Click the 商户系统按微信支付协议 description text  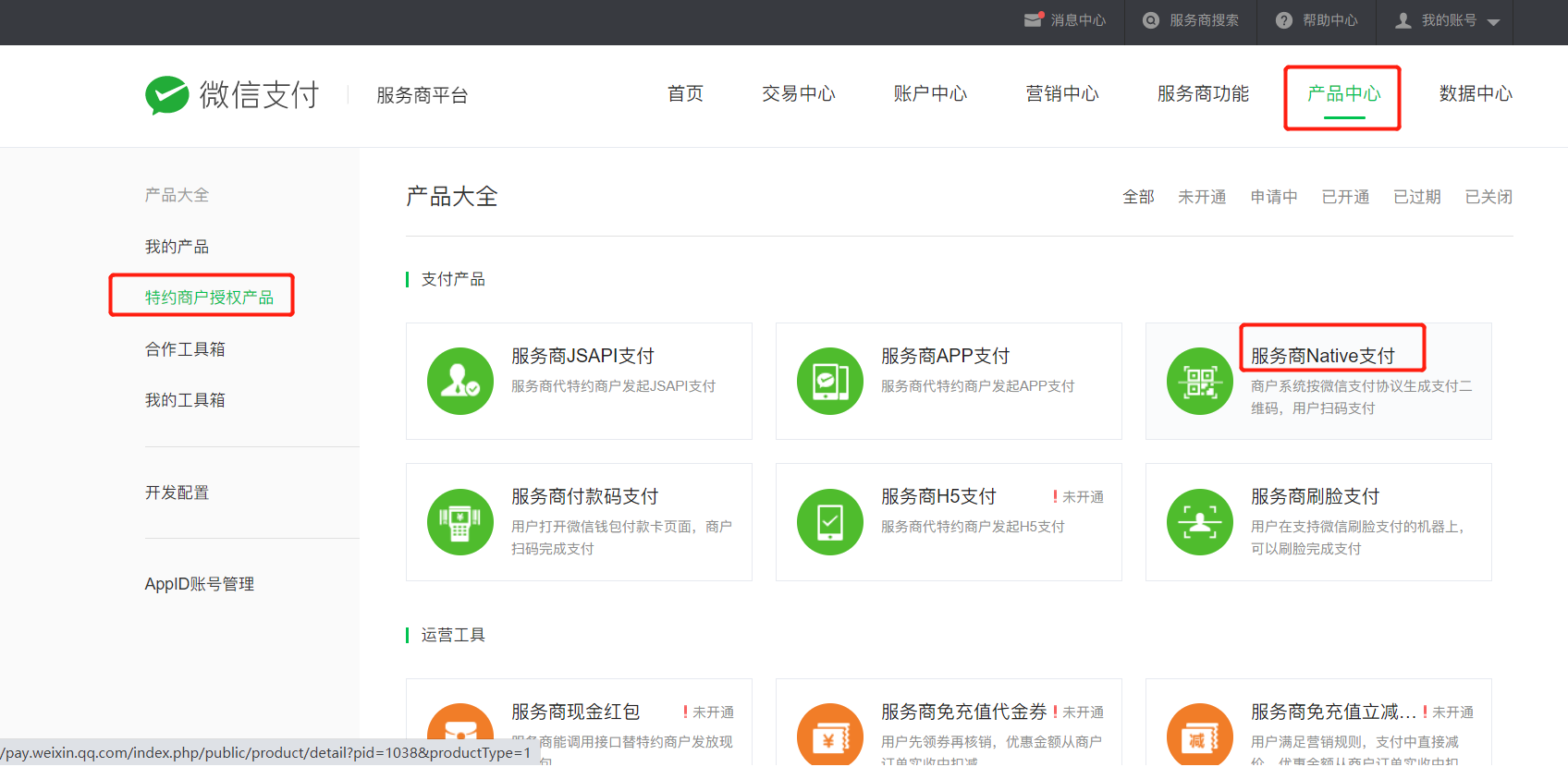click(x=1361, y=397)
